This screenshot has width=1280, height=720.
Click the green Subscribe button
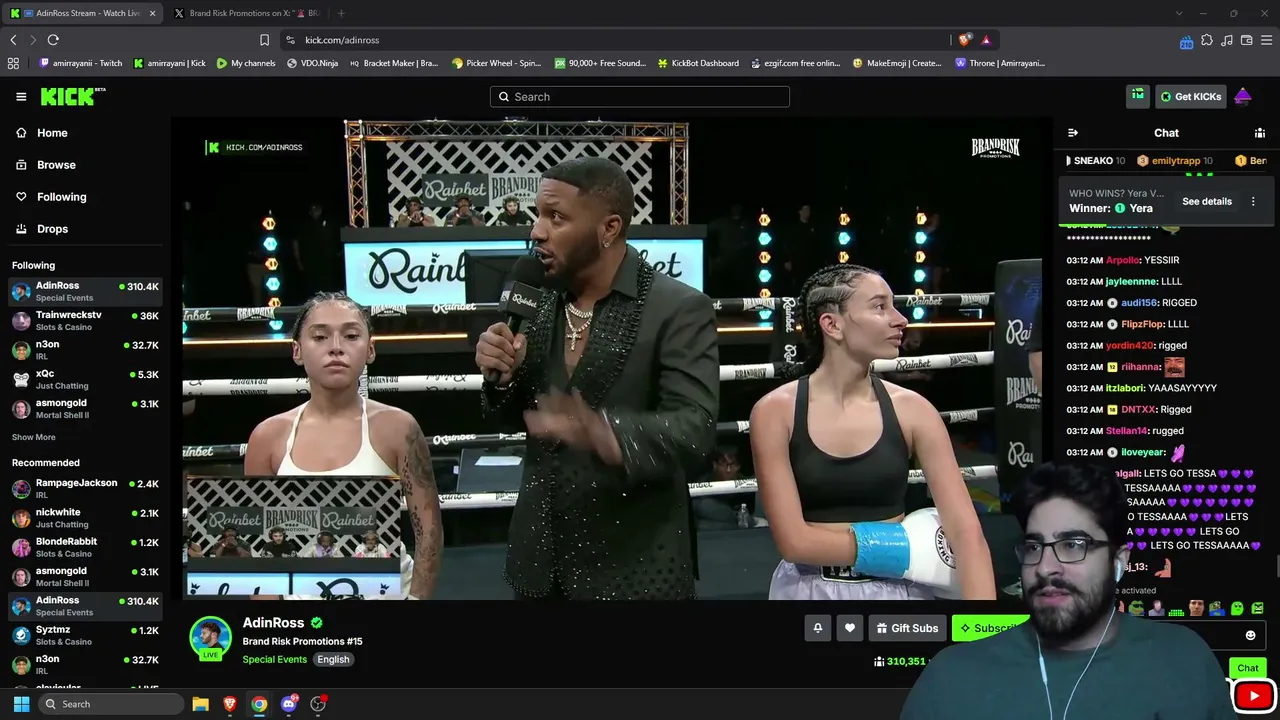pyautogui.click(x=991, y=628)
